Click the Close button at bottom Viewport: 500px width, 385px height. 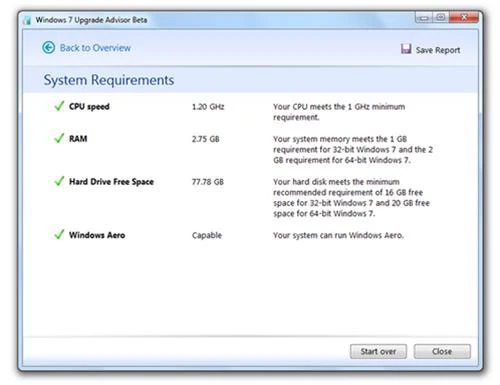coord(442,351)
